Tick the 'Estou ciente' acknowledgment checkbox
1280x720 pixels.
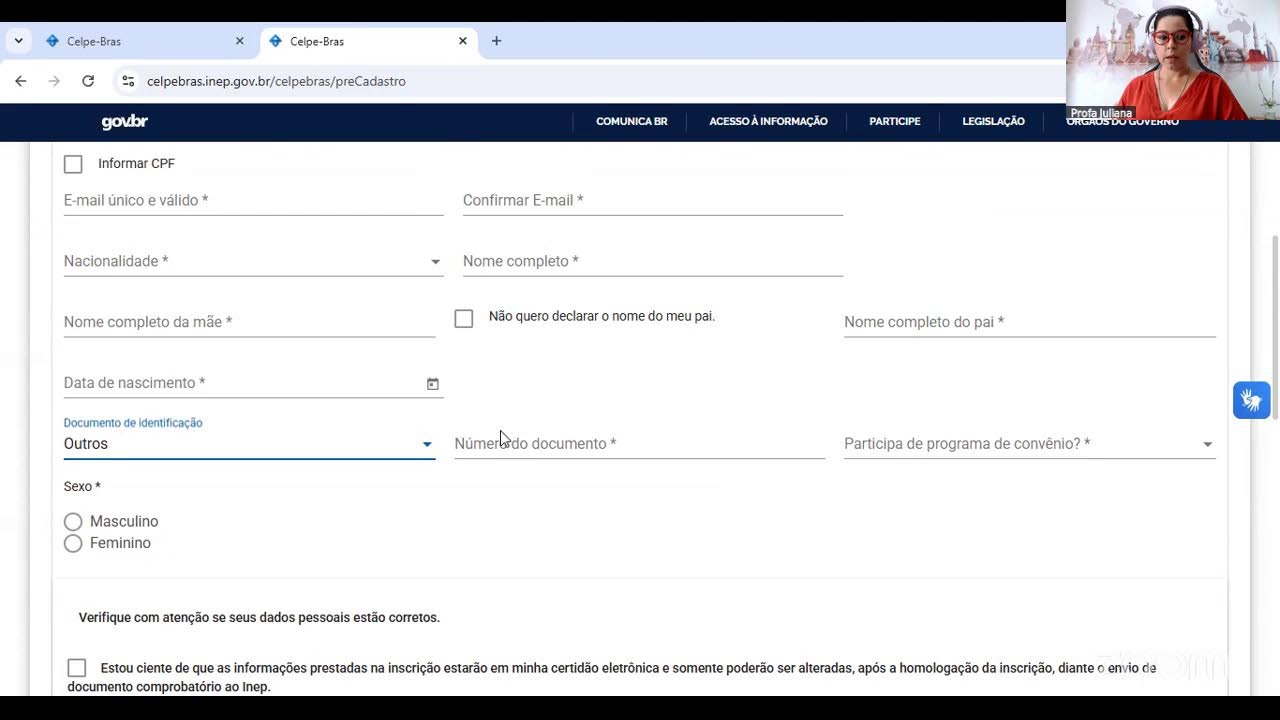[77, 667]
